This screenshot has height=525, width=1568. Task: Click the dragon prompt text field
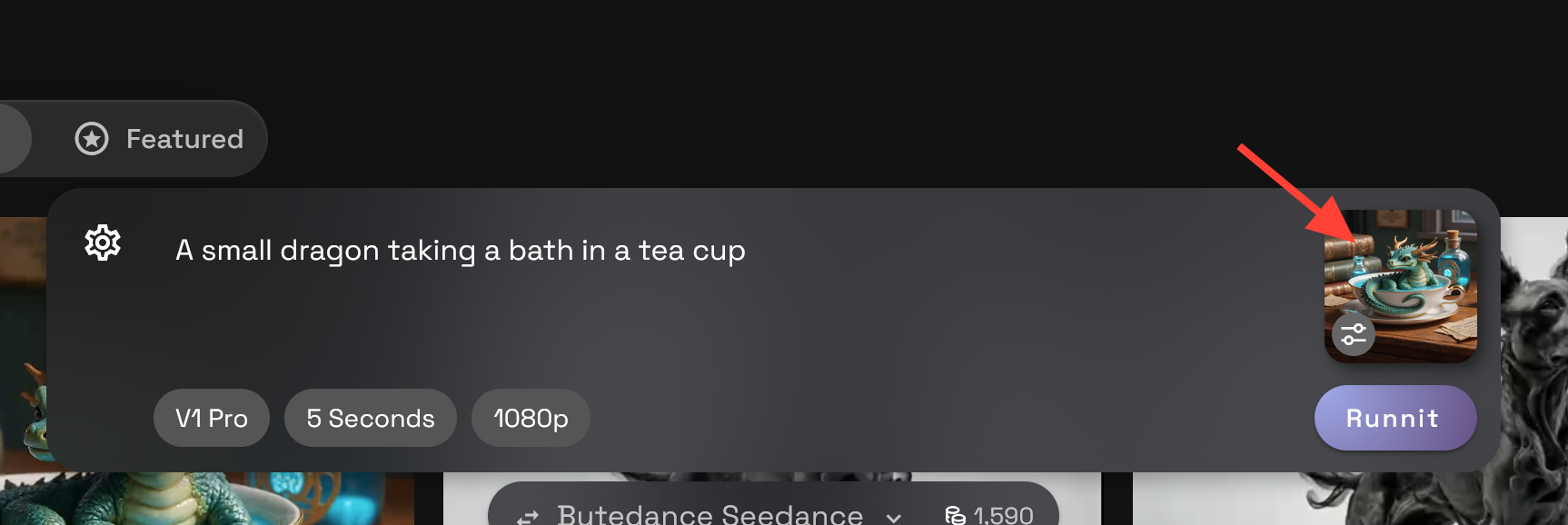[461, 250]
